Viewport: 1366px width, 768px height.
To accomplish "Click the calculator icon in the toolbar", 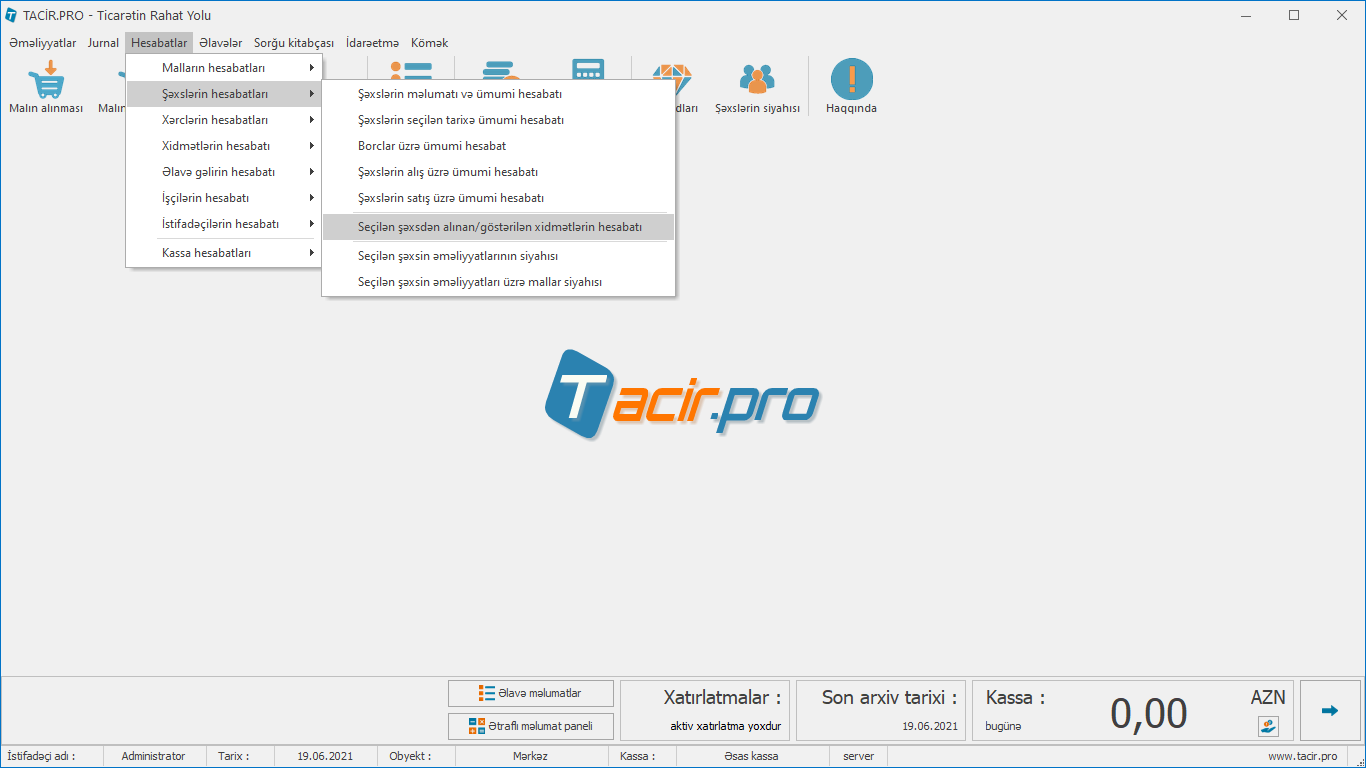I will [588, 66].
